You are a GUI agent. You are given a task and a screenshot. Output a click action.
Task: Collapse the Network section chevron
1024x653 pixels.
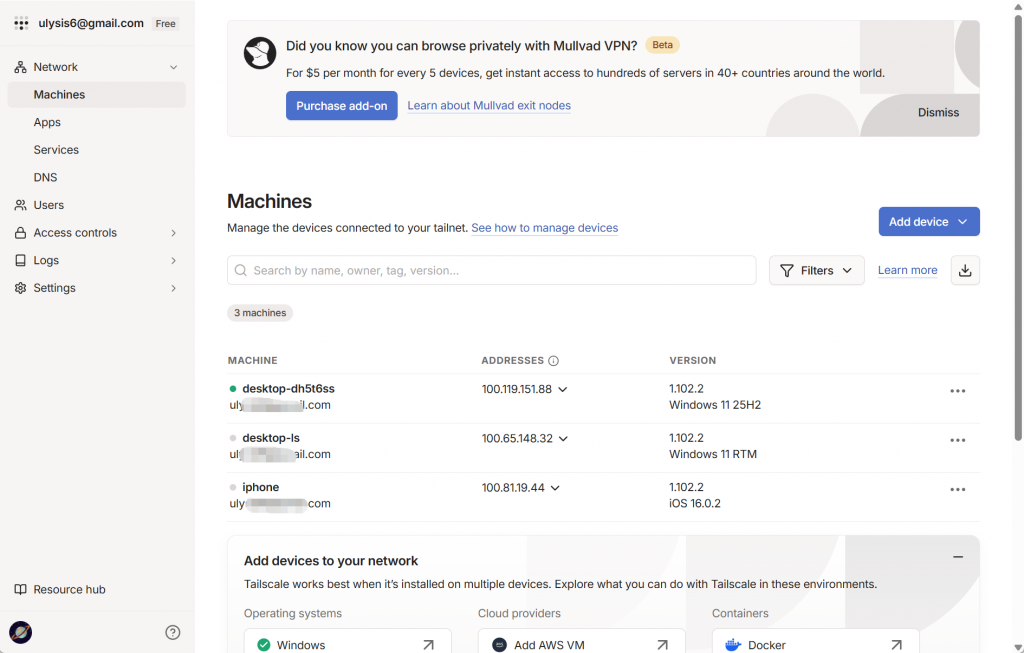174,67
